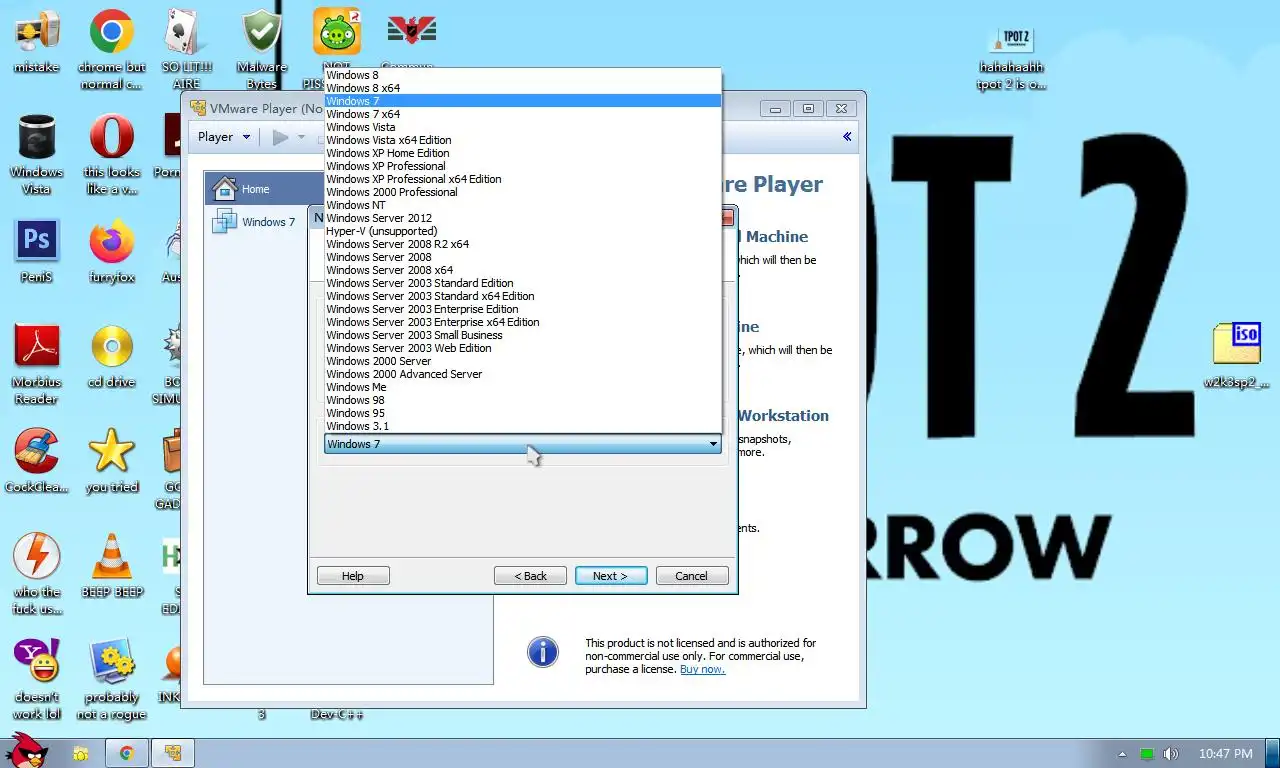The height and width of the screenshot is (768, 1280).
Task: Pick Windows 2000 Advanced Server
Action: point(523,374)
